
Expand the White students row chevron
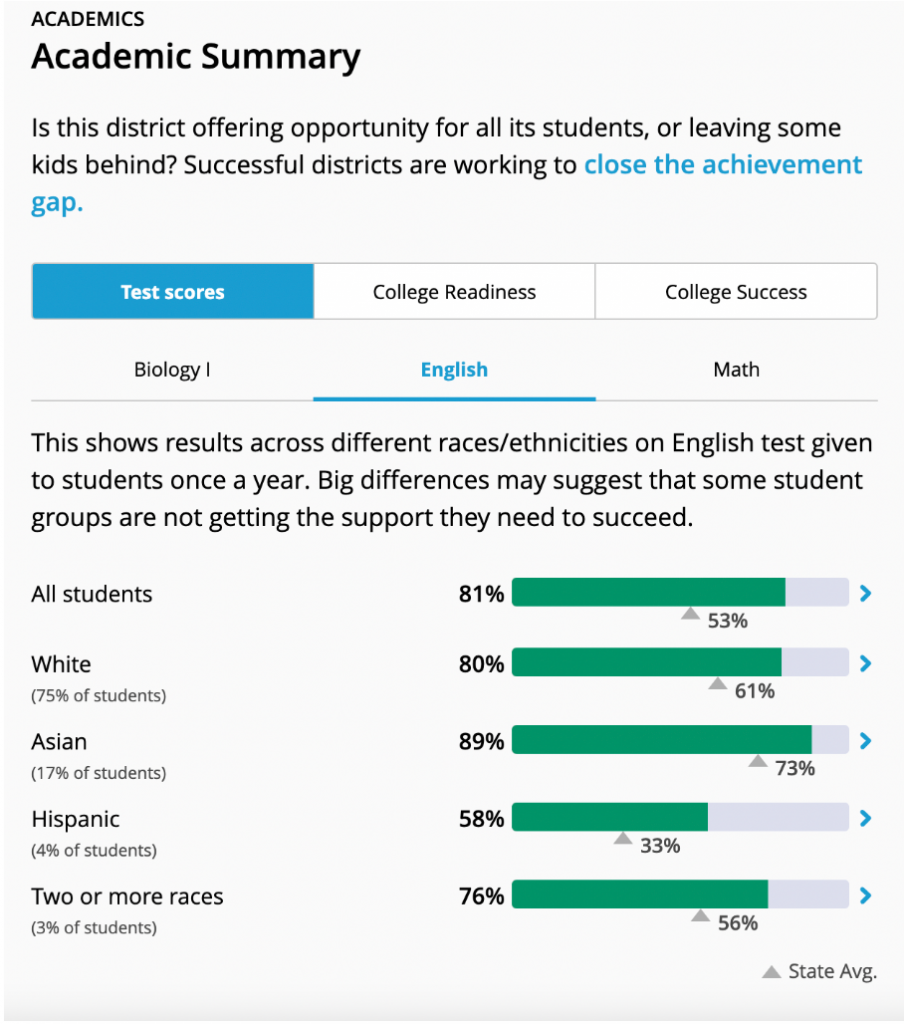tap(866, 663)
